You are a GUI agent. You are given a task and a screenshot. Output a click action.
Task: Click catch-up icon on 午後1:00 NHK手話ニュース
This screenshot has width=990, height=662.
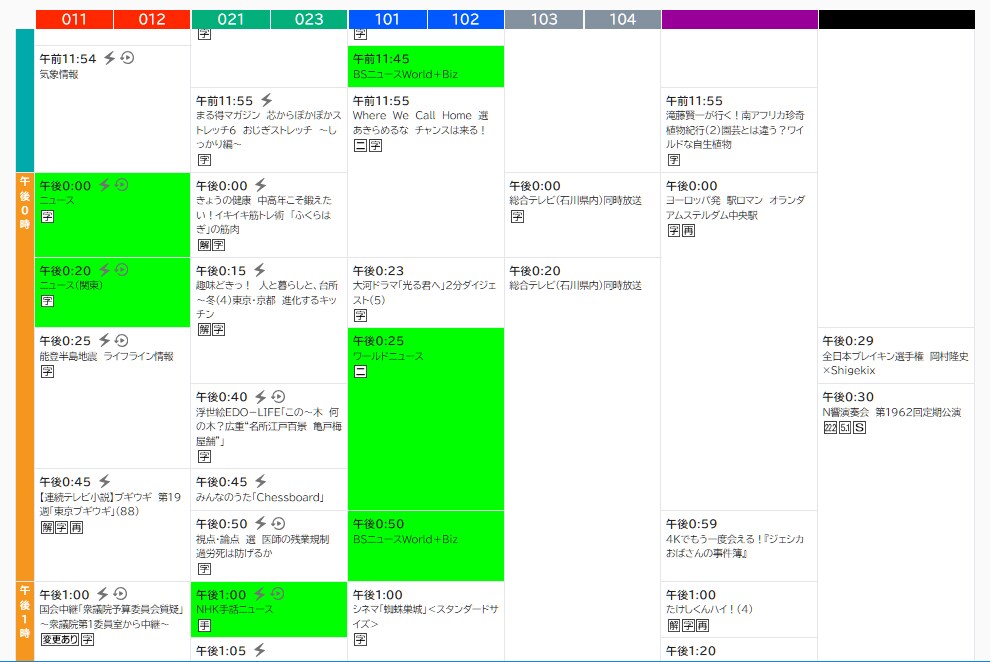(277, 594)
